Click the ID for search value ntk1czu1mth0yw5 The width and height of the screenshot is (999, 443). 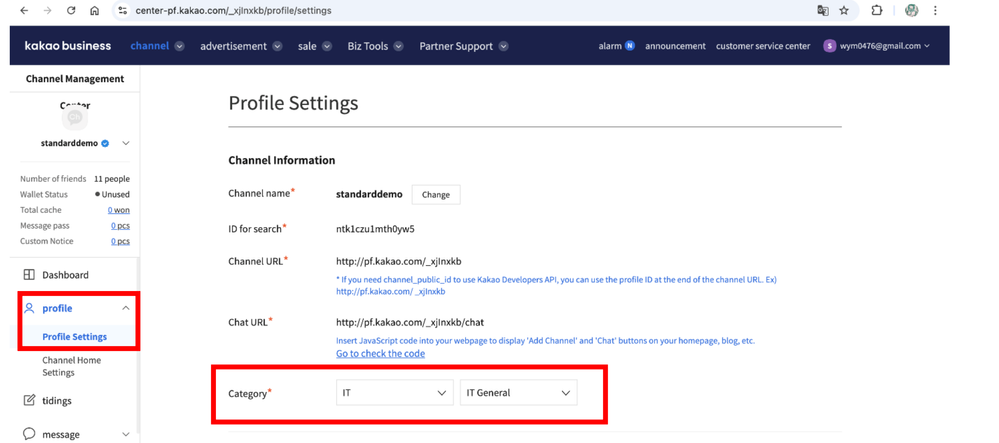click(x=375, y=228)
